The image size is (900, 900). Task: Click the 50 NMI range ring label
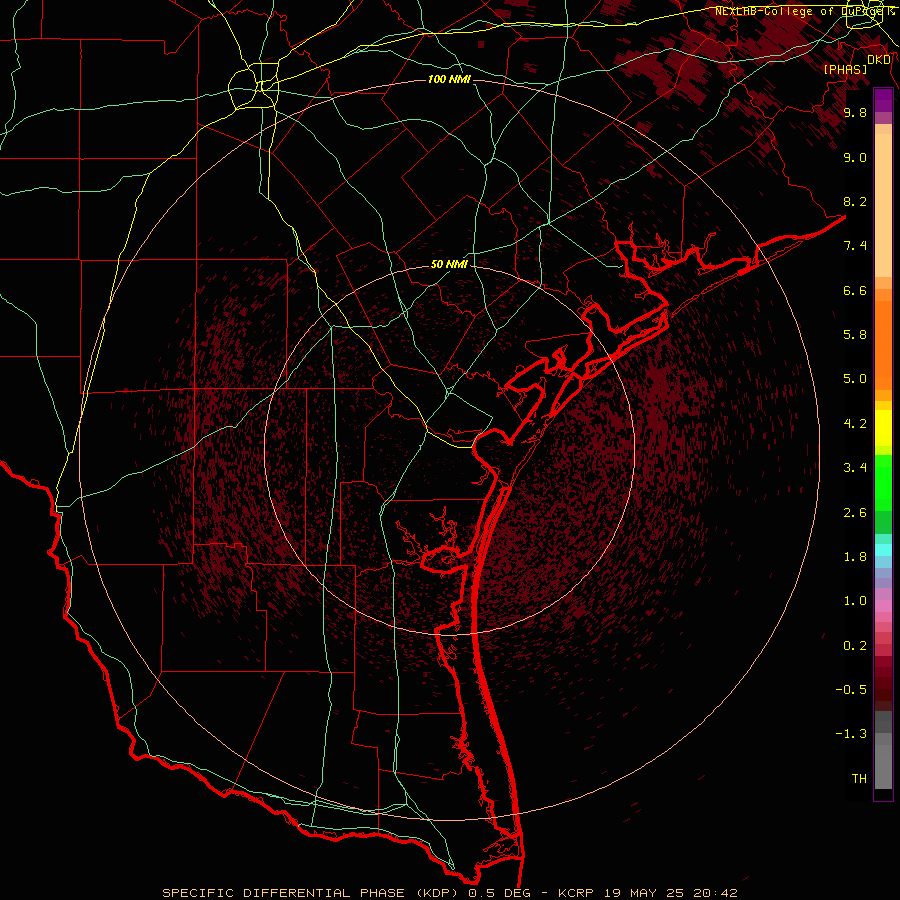tap(449, 264)
